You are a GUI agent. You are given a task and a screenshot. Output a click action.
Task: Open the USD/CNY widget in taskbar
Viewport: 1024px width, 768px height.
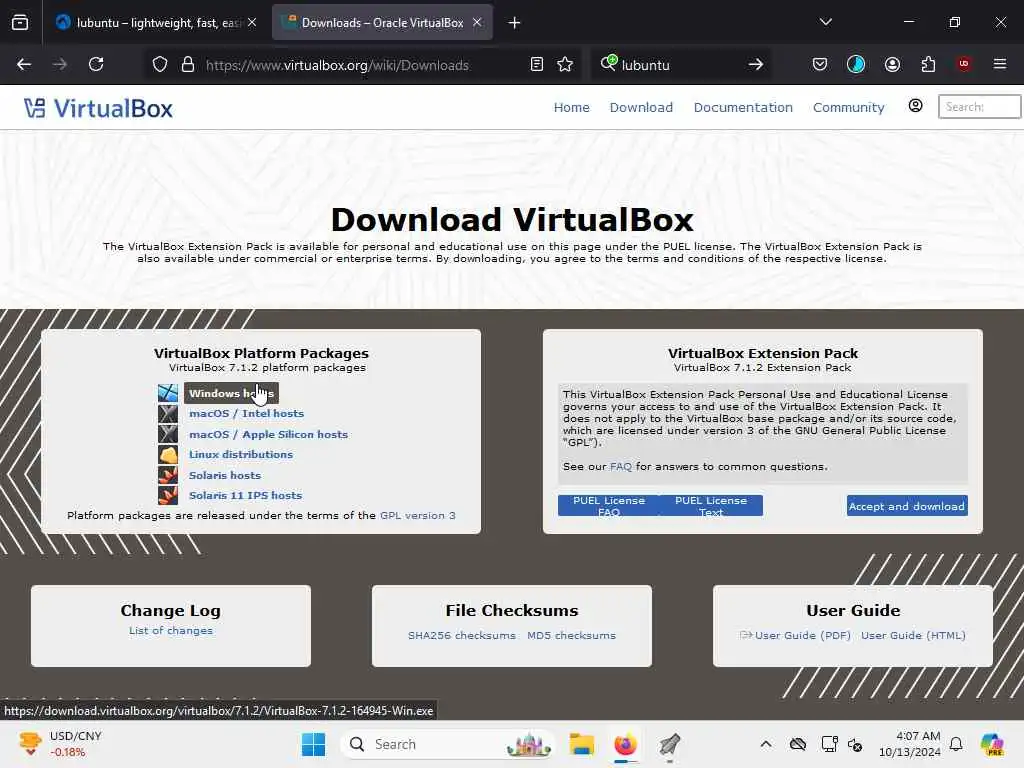click(60, 744)
